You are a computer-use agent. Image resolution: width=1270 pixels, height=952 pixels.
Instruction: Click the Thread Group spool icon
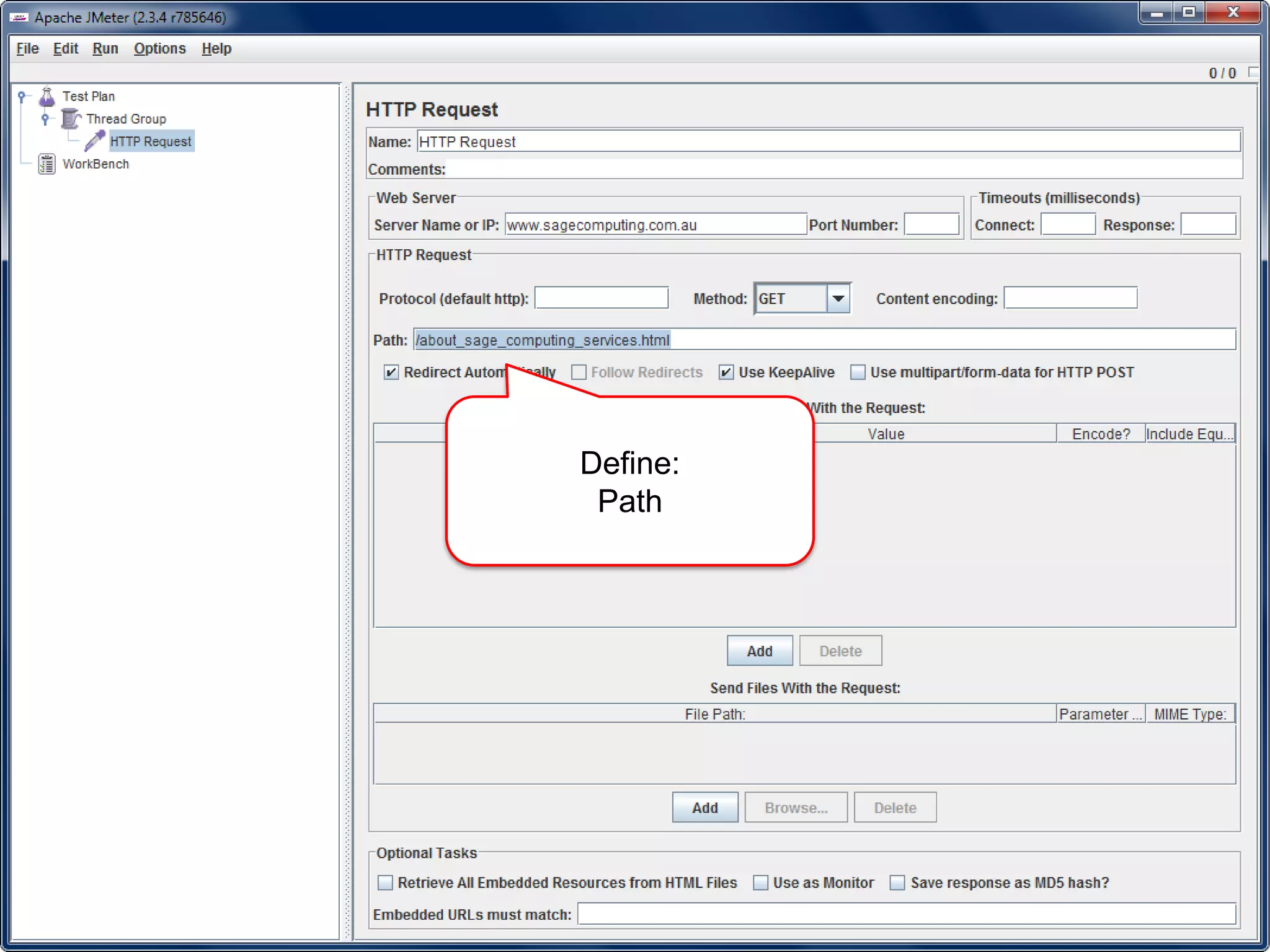tap(71, 118)
